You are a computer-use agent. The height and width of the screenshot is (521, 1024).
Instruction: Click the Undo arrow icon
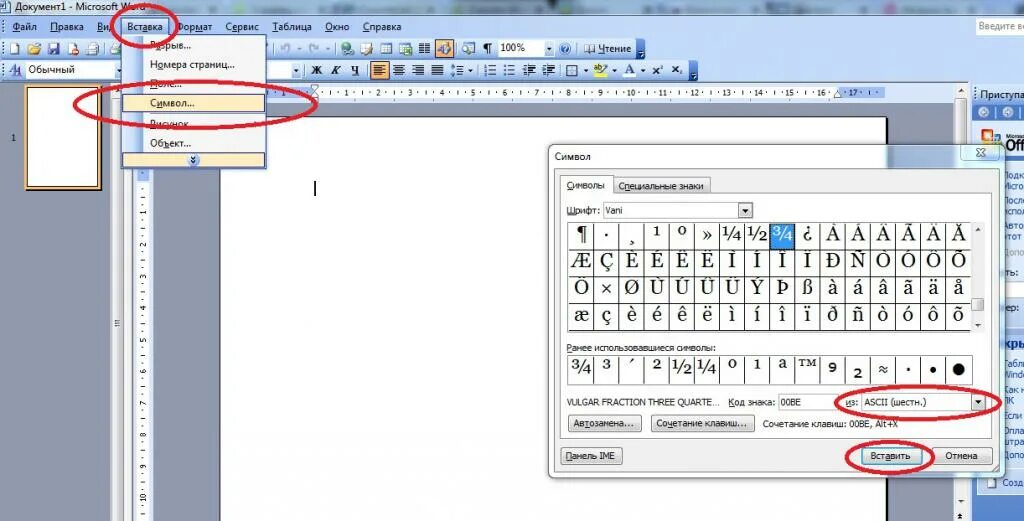(284, 48)
